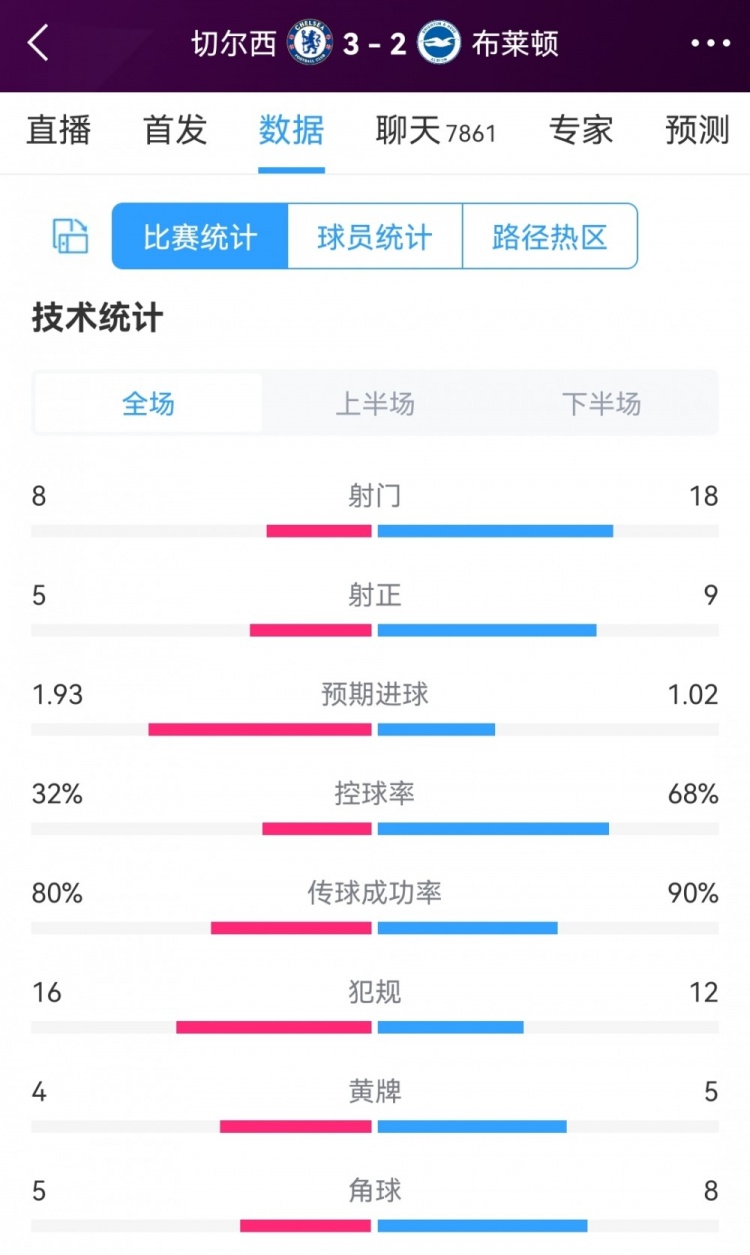Open picture-in-picture via the small window icon
750x1255 pixels.
click(x=68, y=237)
